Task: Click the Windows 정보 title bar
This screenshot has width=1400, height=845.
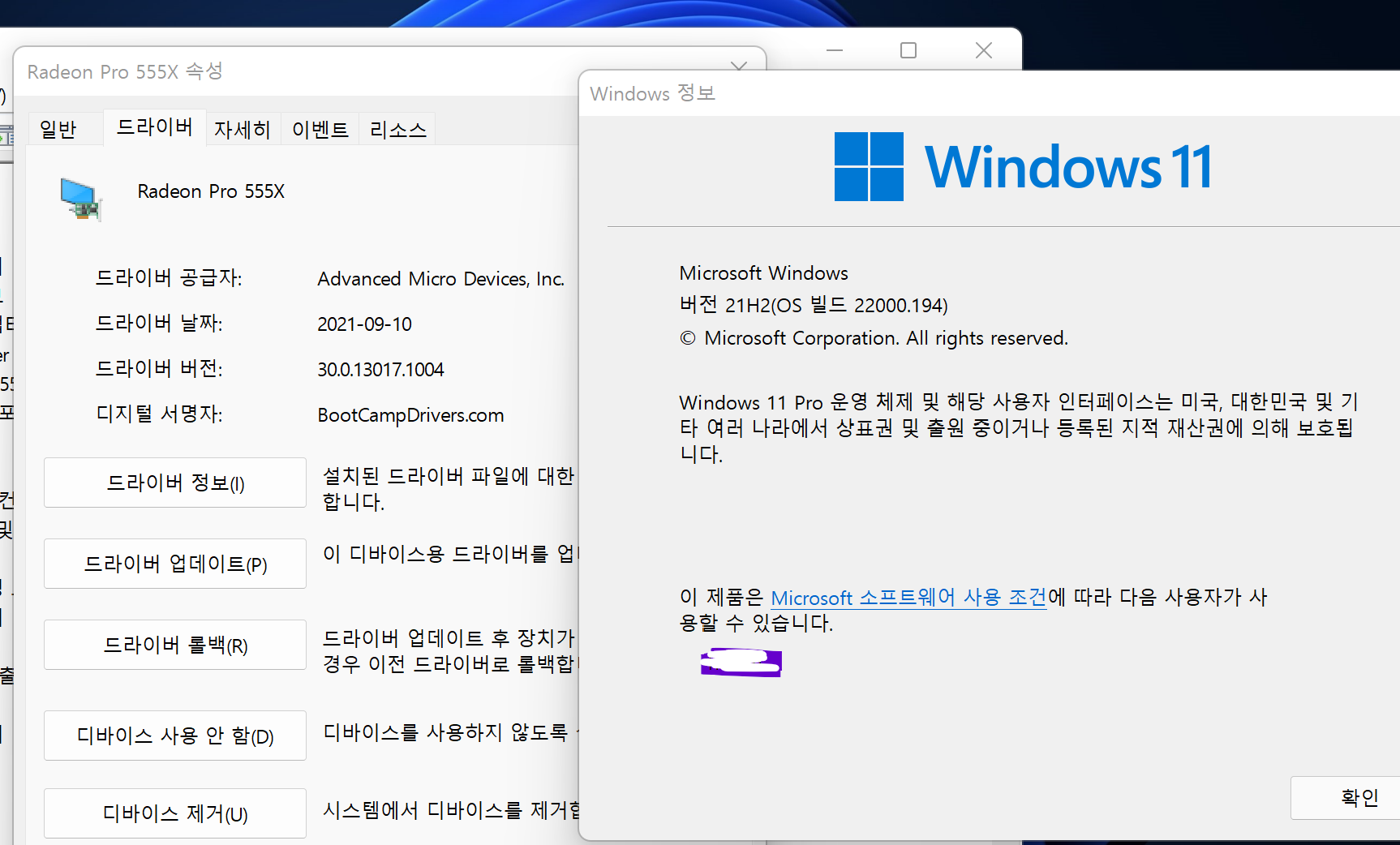Action: [x=990, y=93]
